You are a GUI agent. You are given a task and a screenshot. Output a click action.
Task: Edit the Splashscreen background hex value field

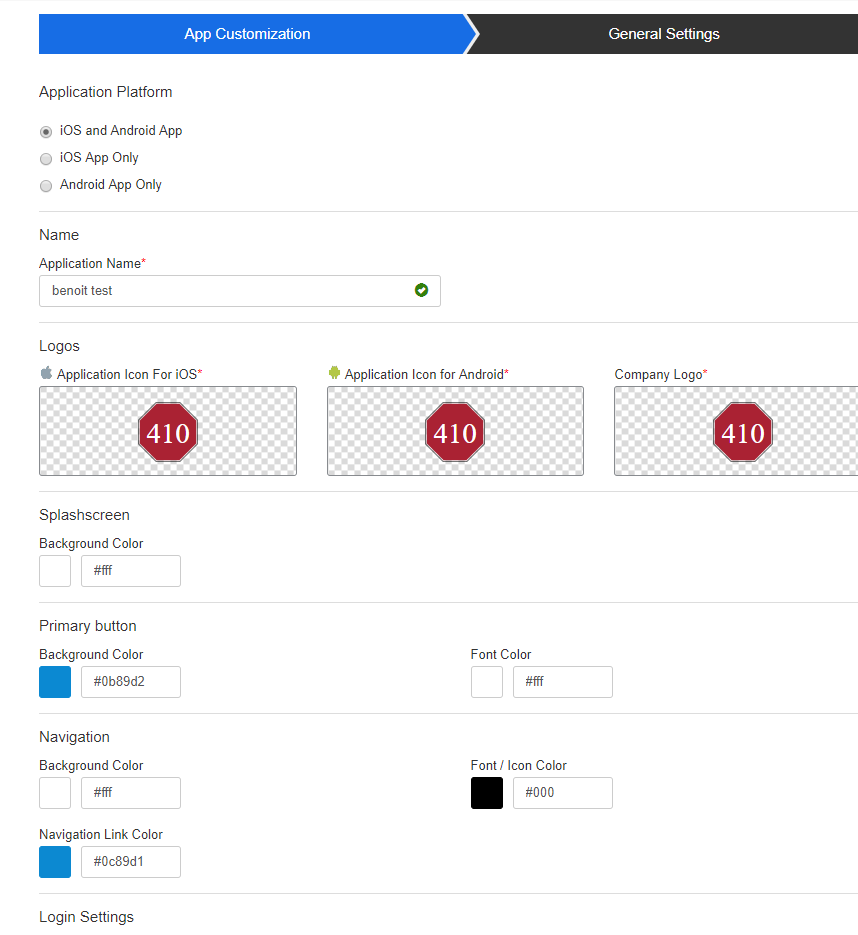pos(131,571)
